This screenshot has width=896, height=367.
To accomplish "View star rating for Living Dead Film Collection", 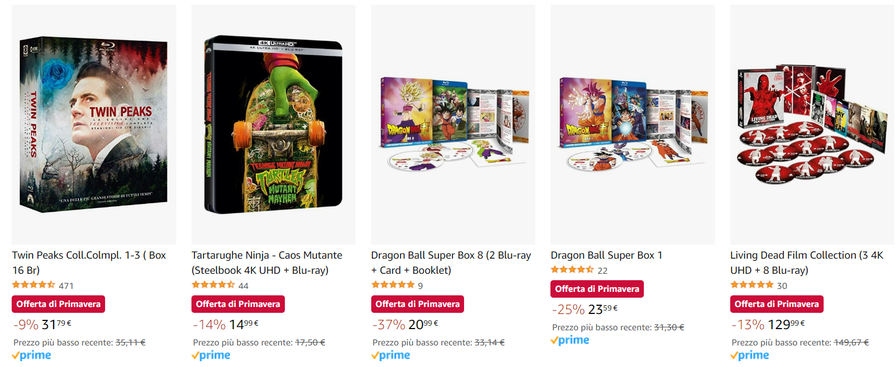I will [752, 285].
